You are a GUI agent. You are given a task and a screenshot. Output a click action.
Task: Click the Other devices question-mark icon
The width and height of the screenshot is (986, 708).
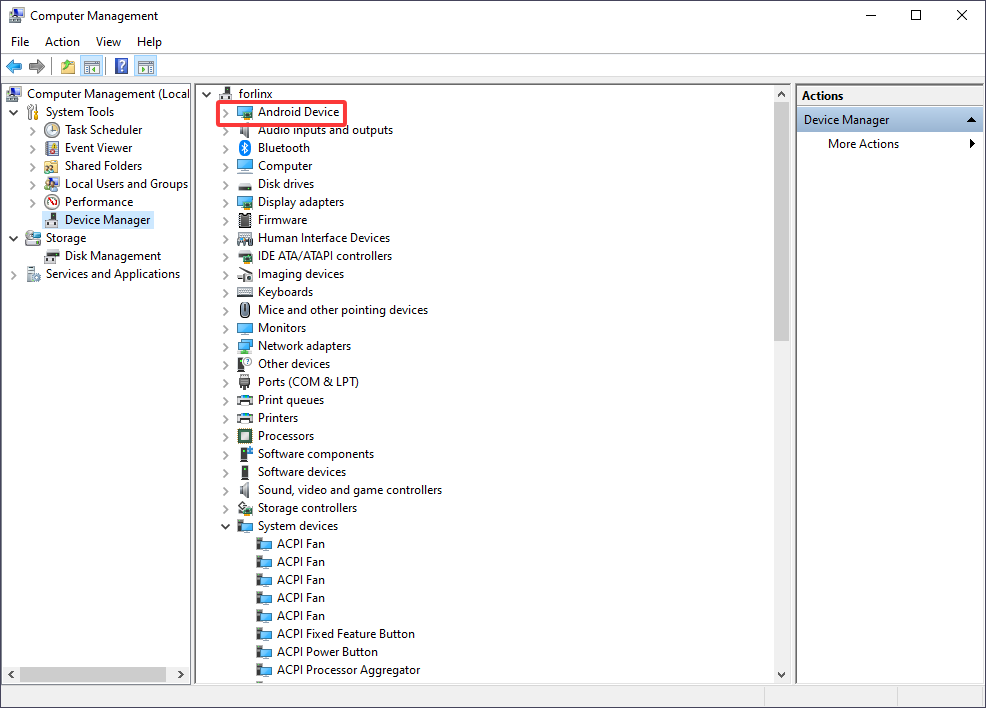(x=245, y=364)
